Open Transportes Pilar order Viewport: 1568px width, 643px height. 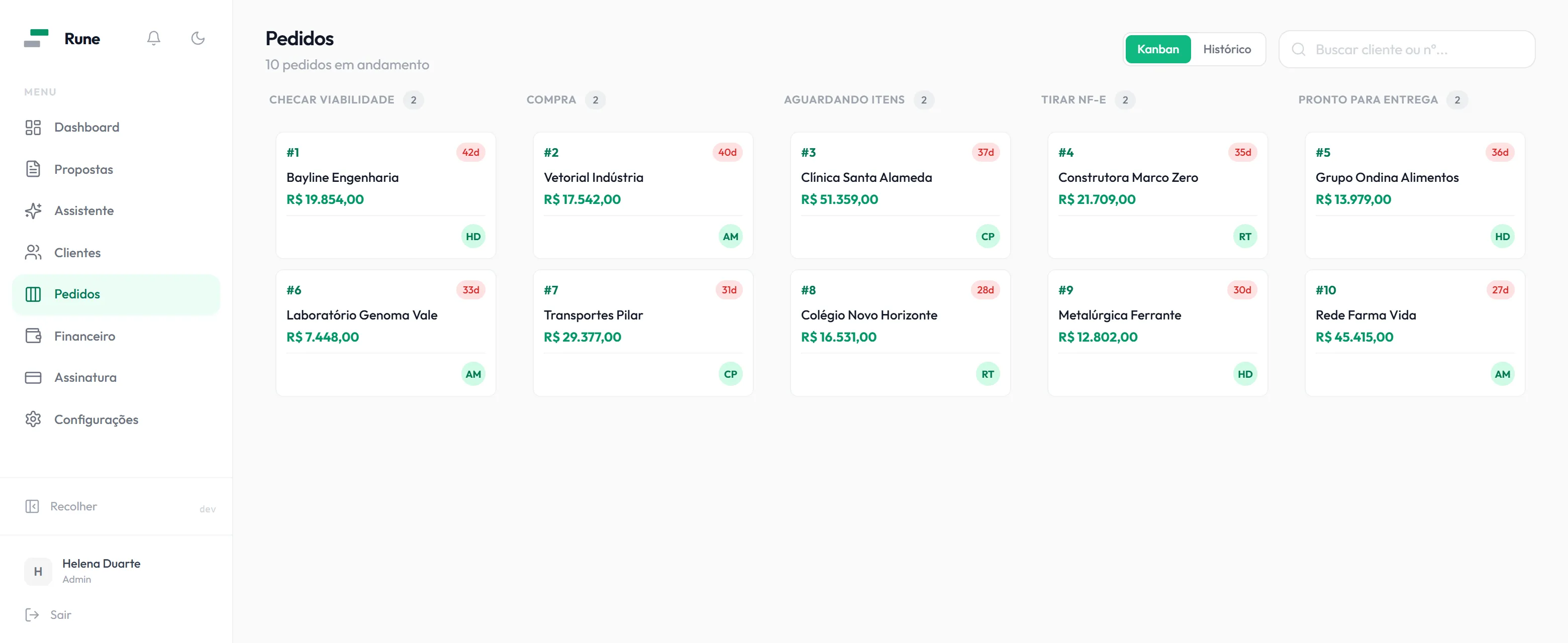(643, 334)
